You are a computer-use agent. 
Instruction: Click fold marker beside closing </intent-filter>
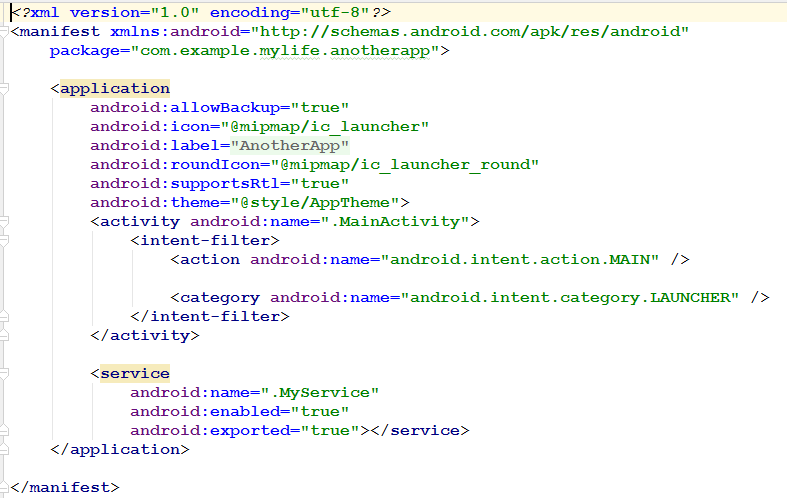pyautogui.click(x=4, y=317)
